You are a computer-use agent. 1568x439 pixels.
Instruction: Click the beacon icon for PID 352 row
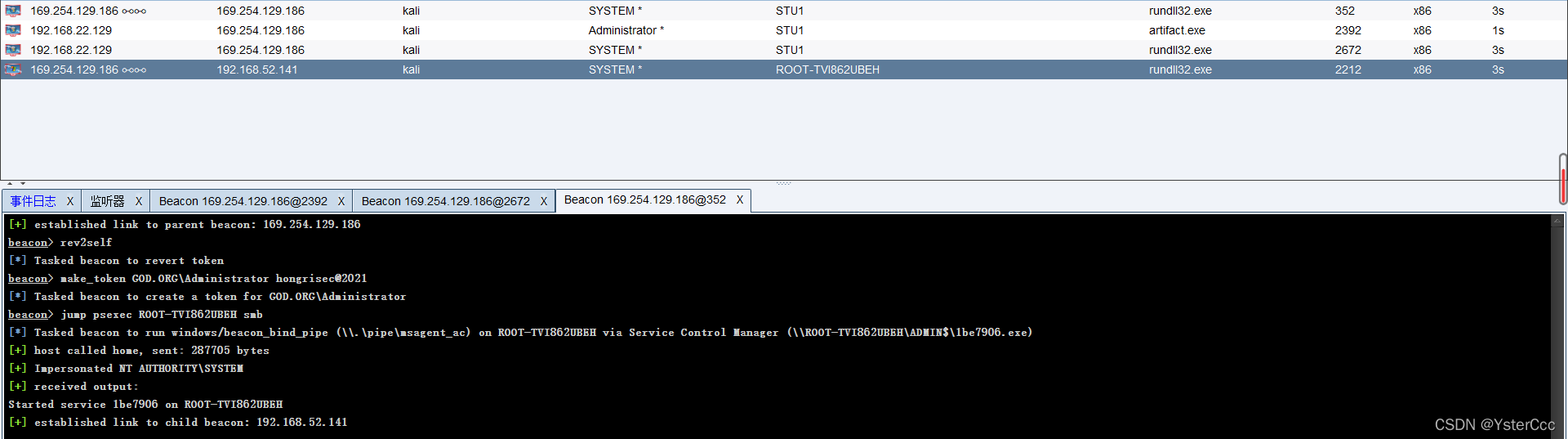tap(13, 11)
